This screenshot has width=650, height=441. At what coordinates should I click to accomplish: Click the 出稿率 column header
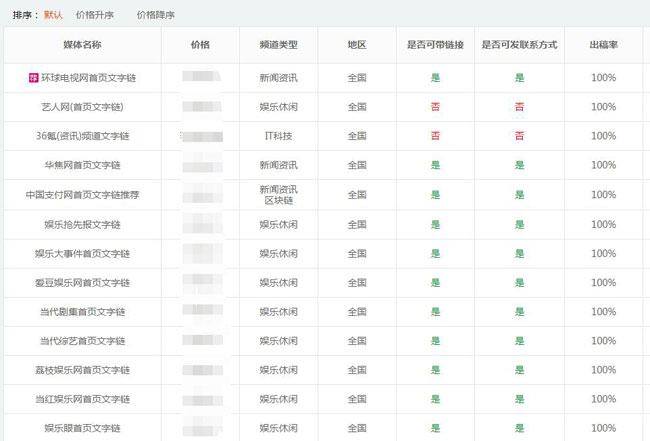tap(604, 45)
